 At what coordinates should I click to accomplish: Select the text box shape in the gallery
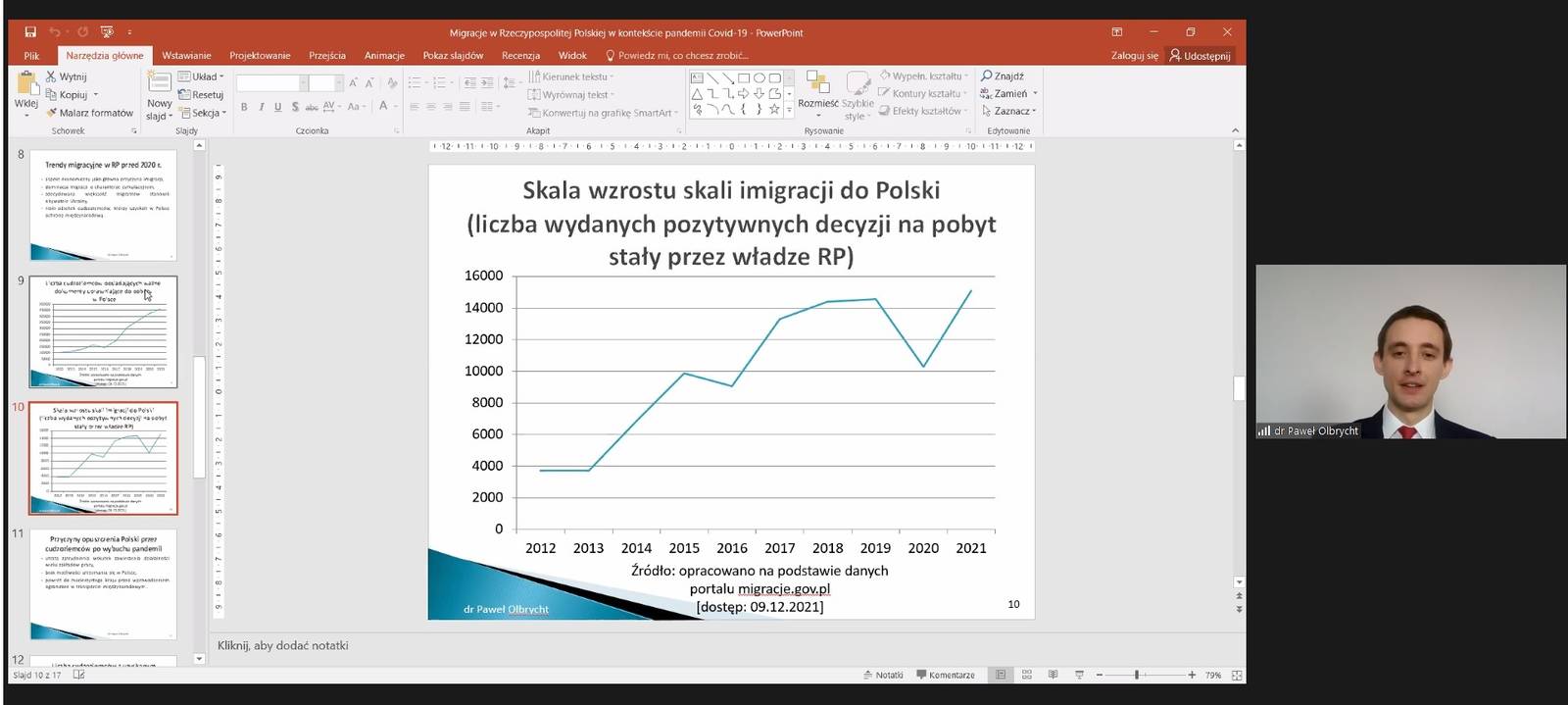[x=697, y=77]
